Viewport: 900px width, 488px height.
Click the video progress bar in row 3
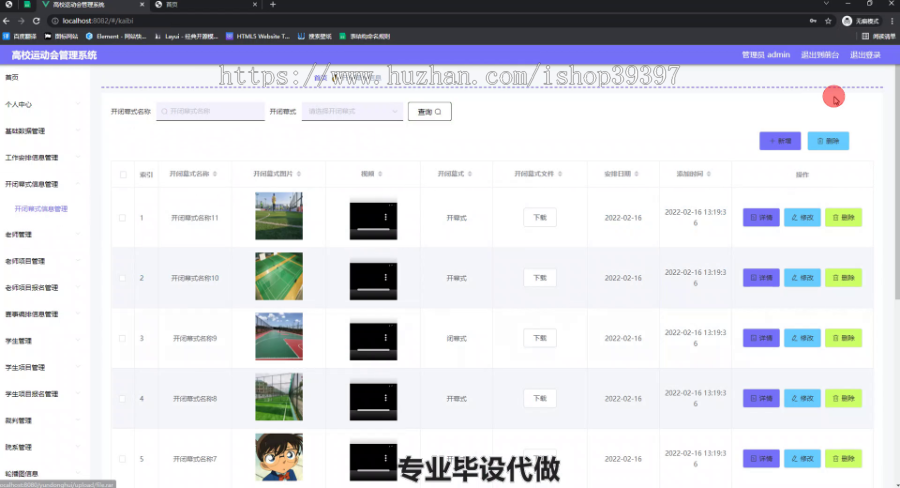(373, 350)
